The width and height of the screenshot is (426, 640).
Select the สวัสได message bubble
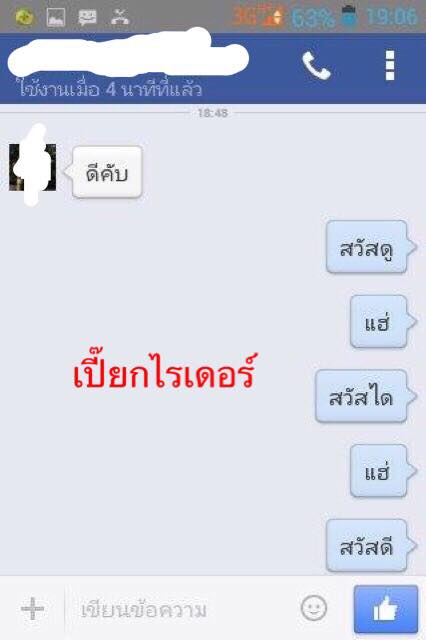coord(366,396)
